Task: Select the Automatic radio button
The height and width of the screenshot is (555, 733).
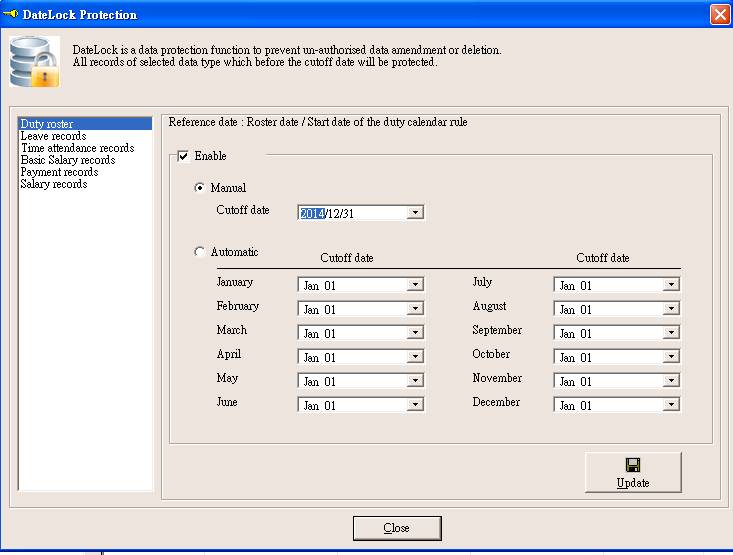Action: pyautogui.click(x=200, y=252)
